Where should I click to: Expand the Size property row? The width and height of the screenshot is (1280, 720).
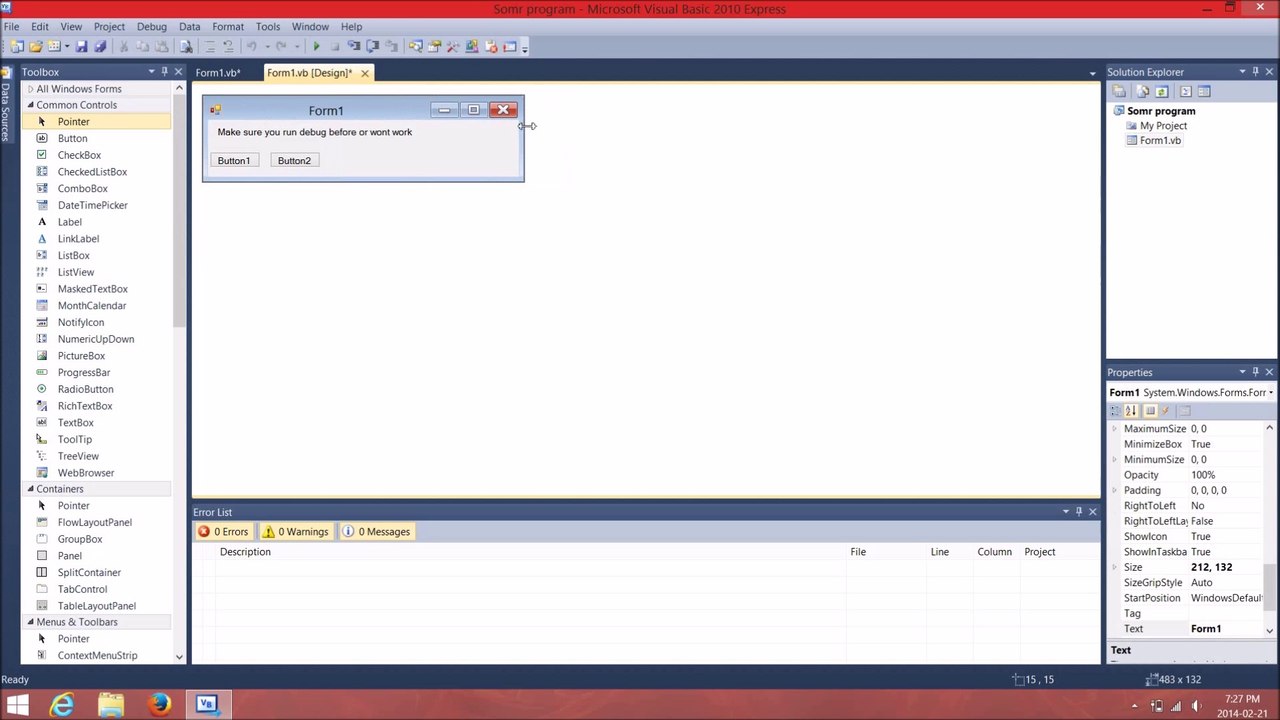pos(1115,567)
